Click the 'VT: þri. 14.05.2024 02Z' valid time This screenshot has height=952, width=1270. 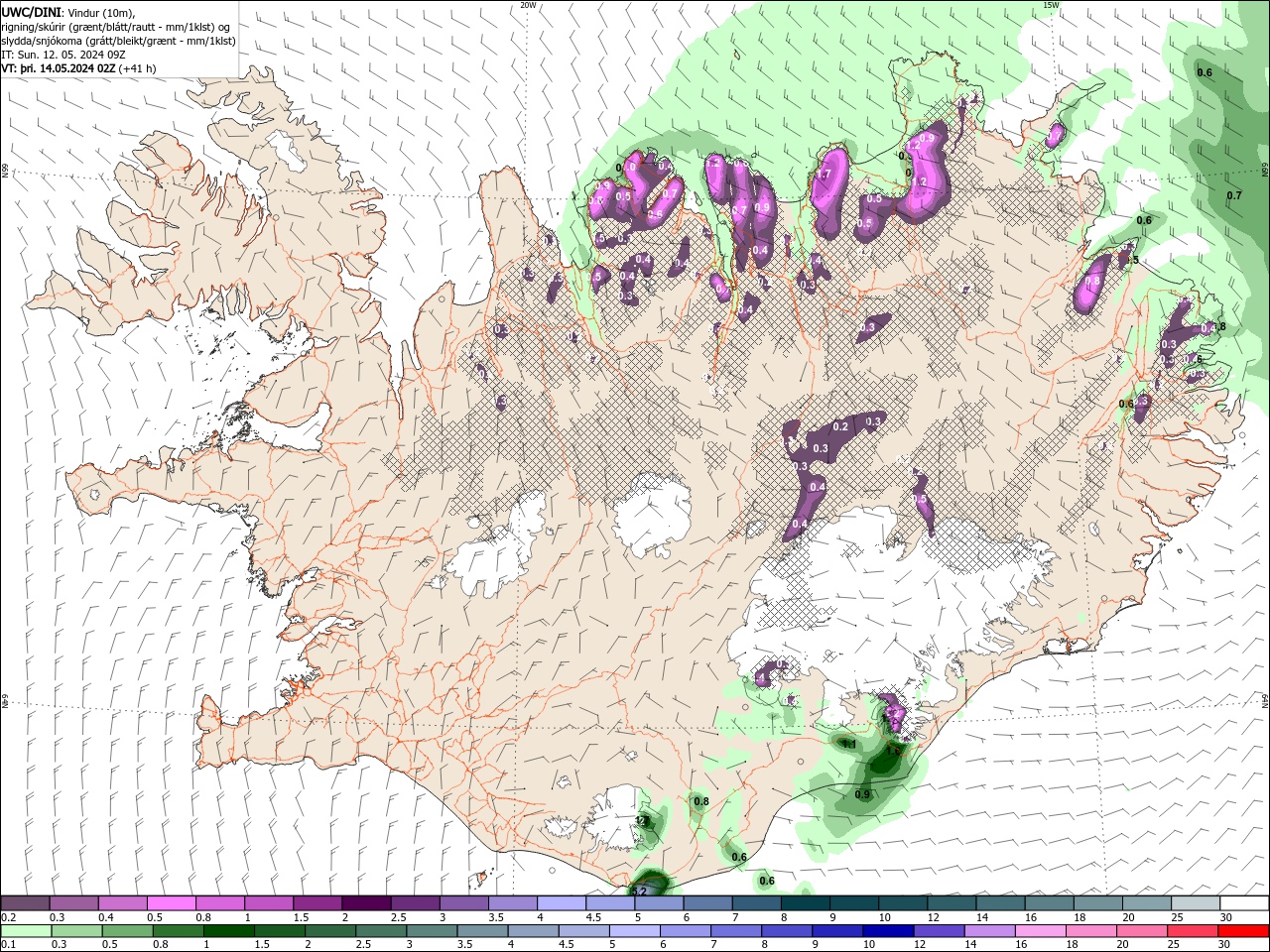tap(59, 68)
